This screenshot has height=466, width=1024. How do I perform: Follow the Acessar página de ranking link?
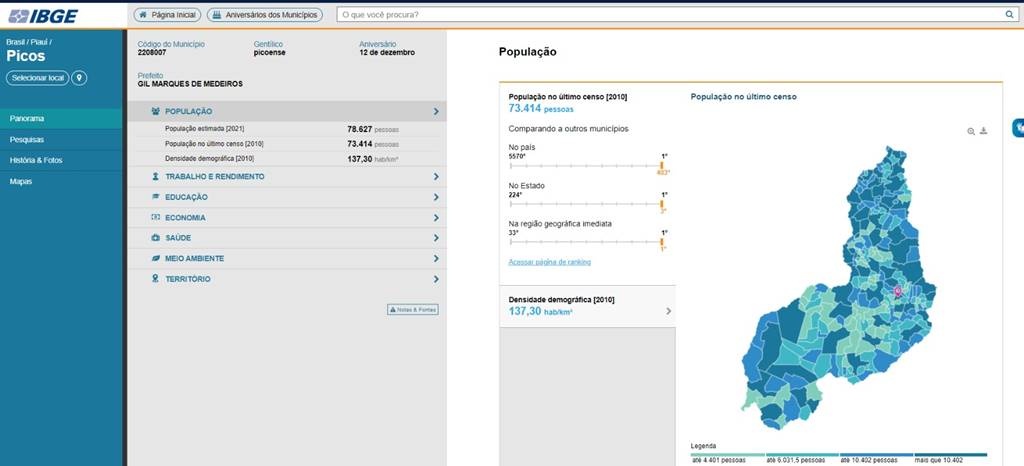(549, 262)
